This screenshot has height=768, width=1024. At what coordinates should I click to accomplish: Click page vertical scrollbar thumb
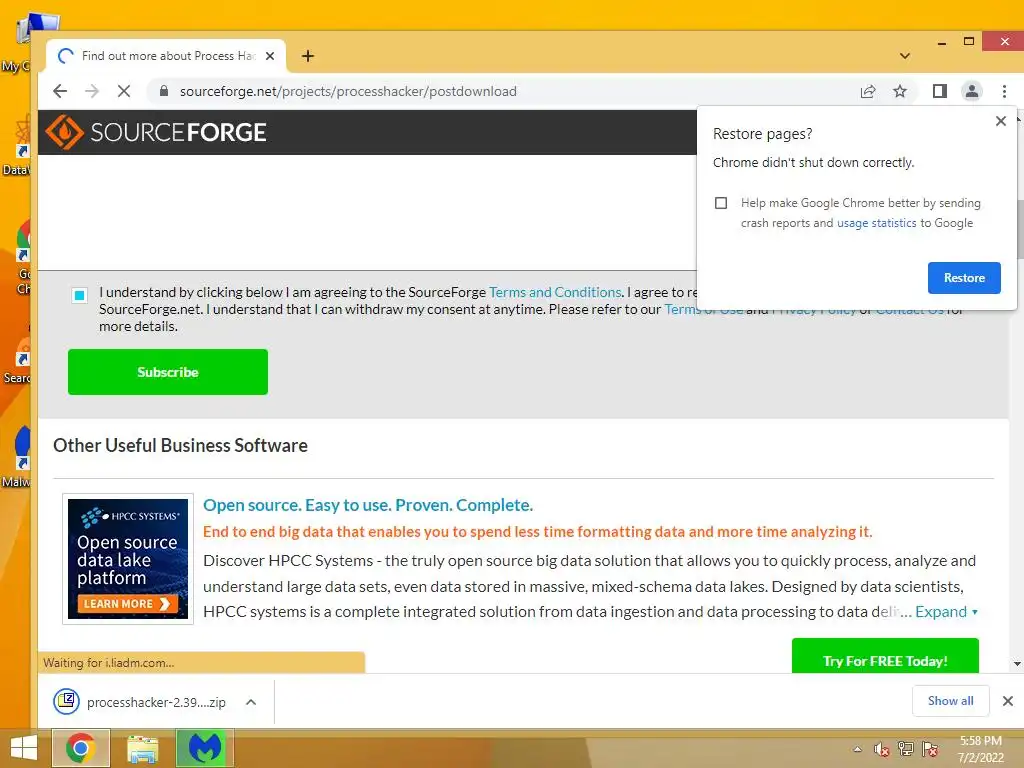tap(1019, 229)
